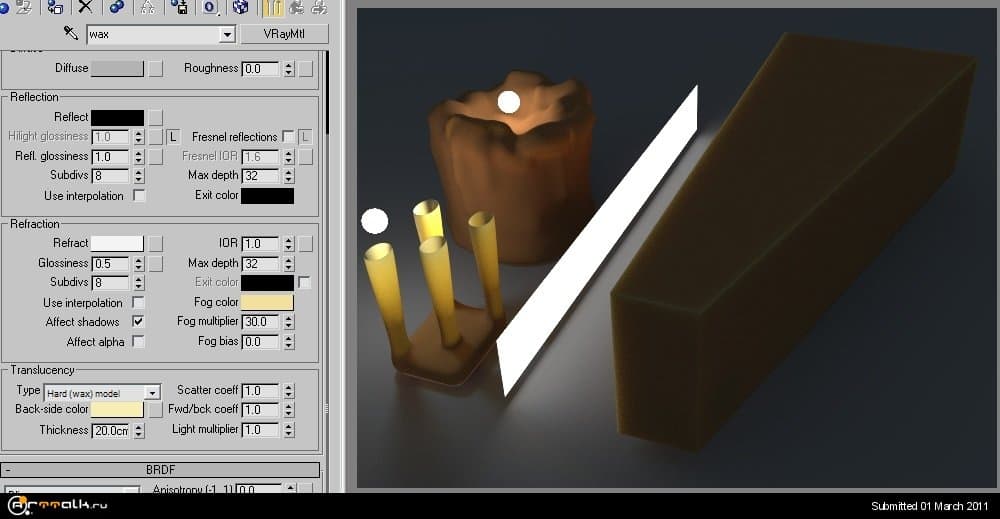
Task: Click refraction Max depth 32 field
Action: tap(261, 263)
